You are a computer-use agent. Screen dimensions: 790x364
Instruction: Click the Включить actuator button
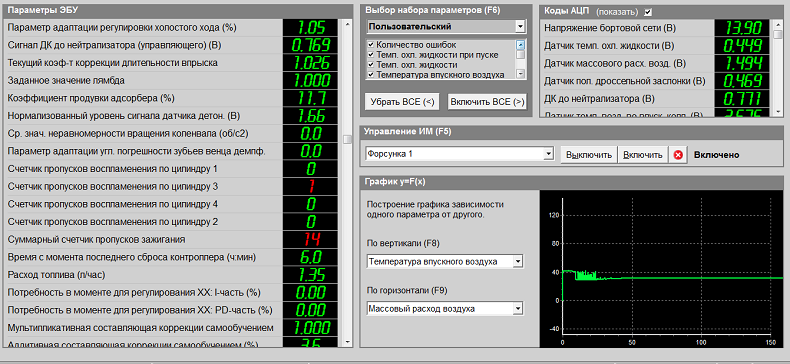click(643, 155)
